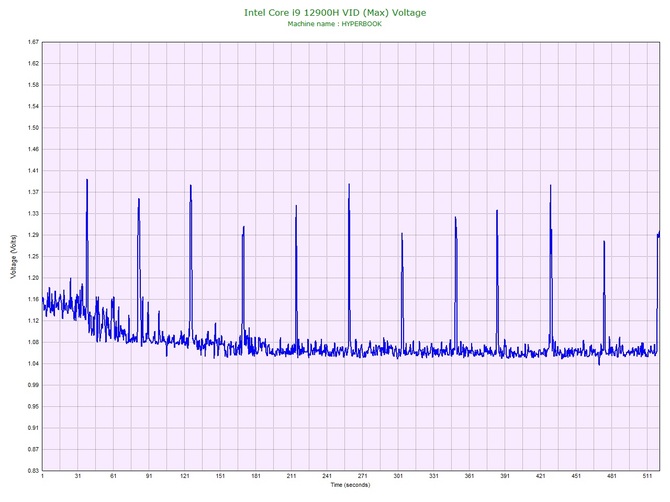The image size is (670, 502).
Task: Click the 421 seconds time axis label
Action: click(541, 476)
